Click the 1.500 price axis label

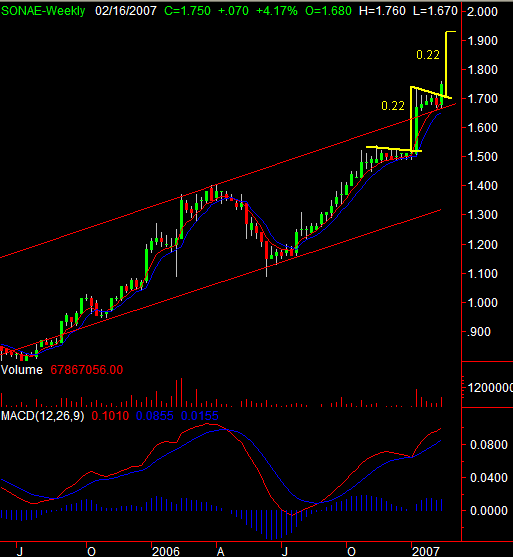482,157
